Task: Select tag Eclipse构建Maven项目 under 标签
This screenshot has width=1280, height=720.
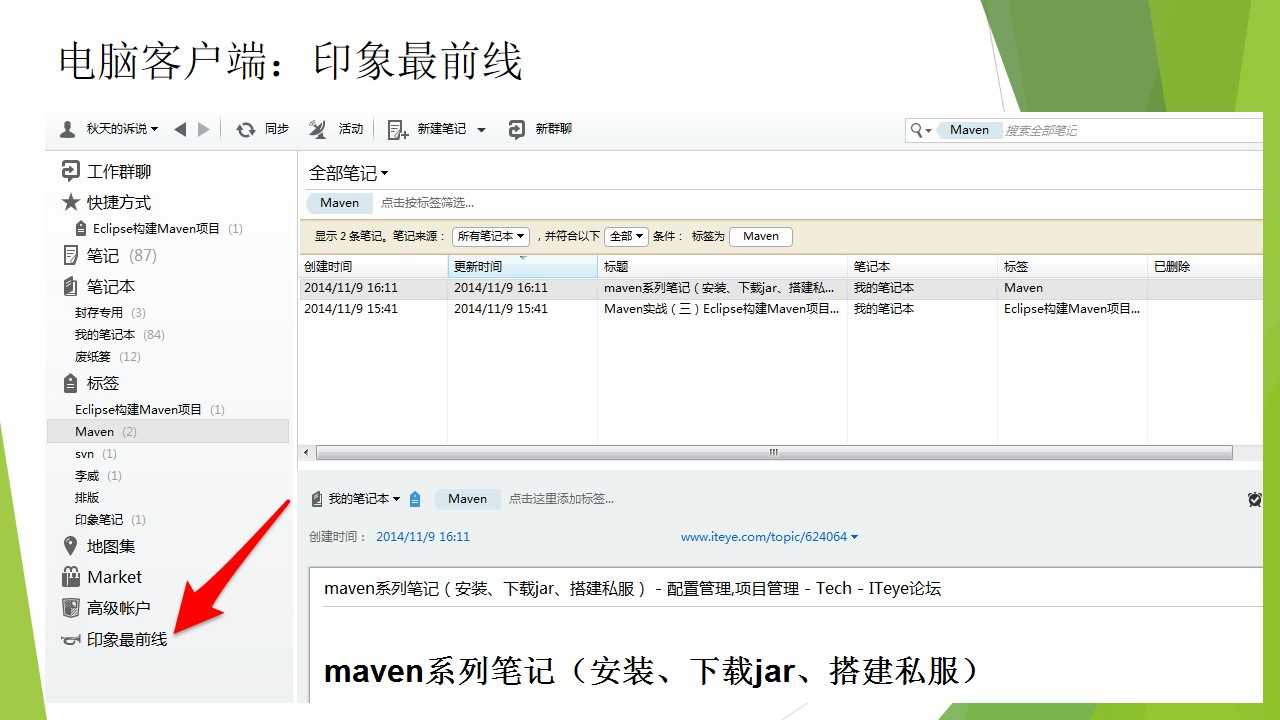Action: (150, 409)
